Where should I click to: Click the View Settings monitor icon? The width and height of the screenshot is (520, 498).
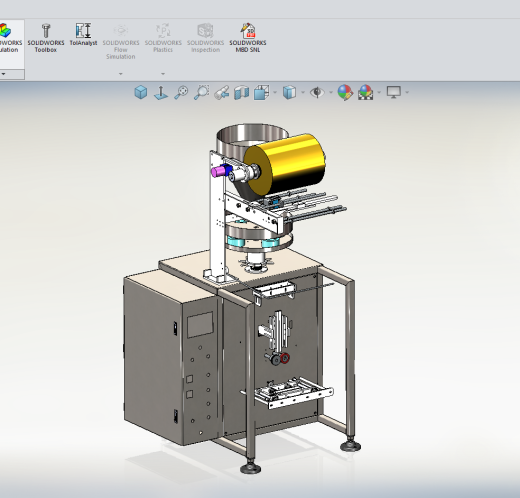tap(394, 92)
